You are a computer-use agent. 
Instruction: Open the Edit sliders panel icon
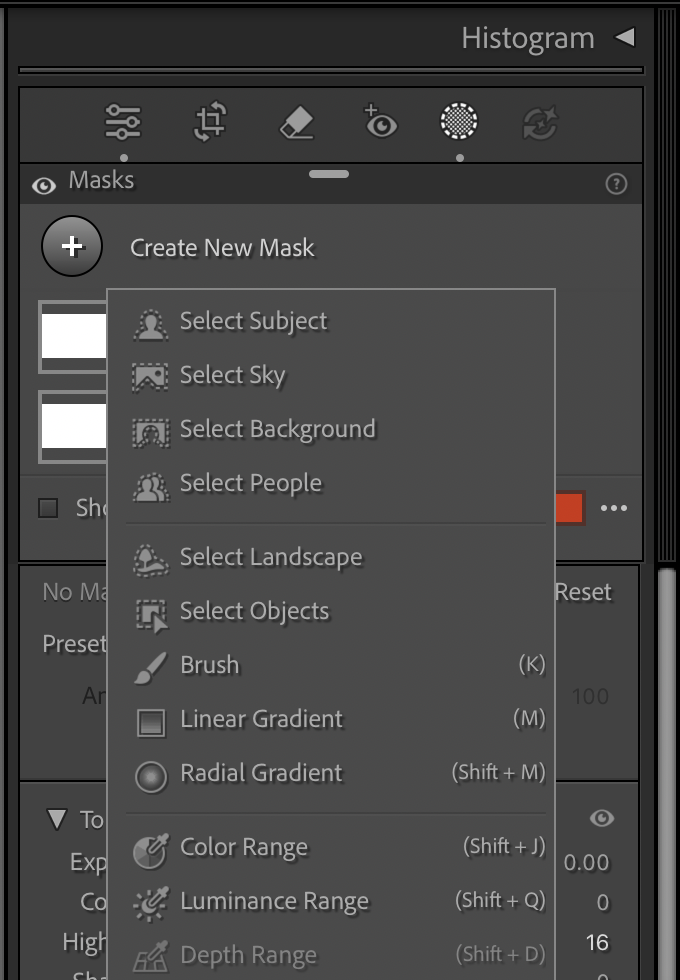122,122
